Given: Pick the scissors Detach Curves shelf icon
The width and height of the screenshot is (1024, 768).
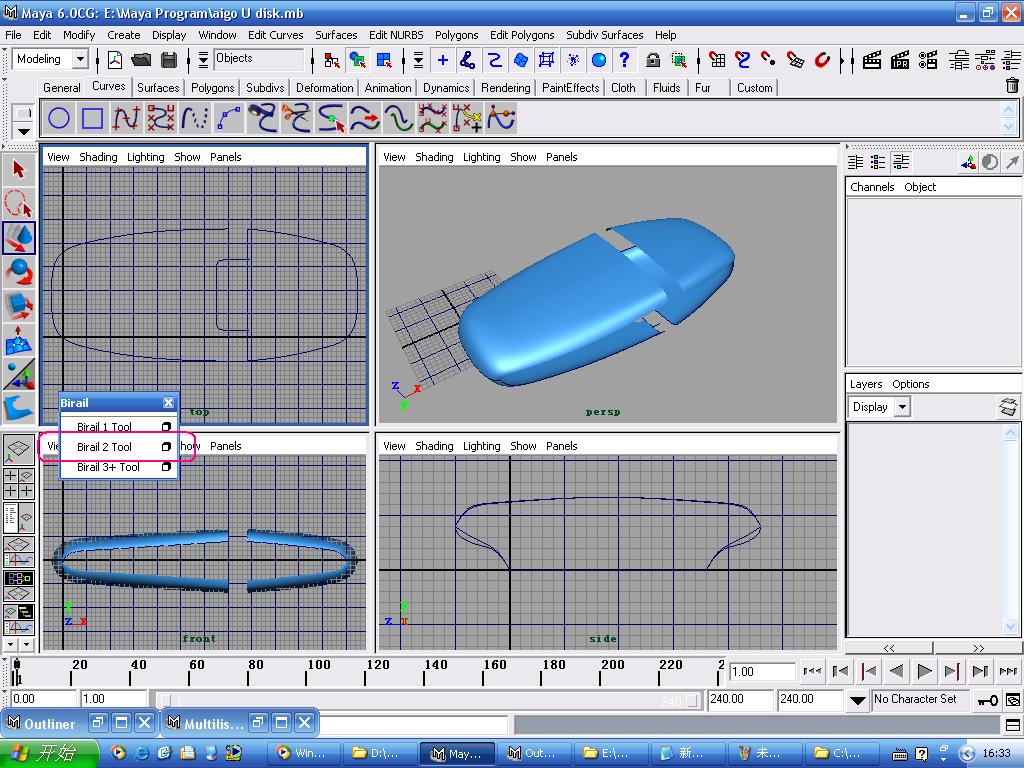Looking at the screenshot, I should pyautogui.click(x=297, y=118).
